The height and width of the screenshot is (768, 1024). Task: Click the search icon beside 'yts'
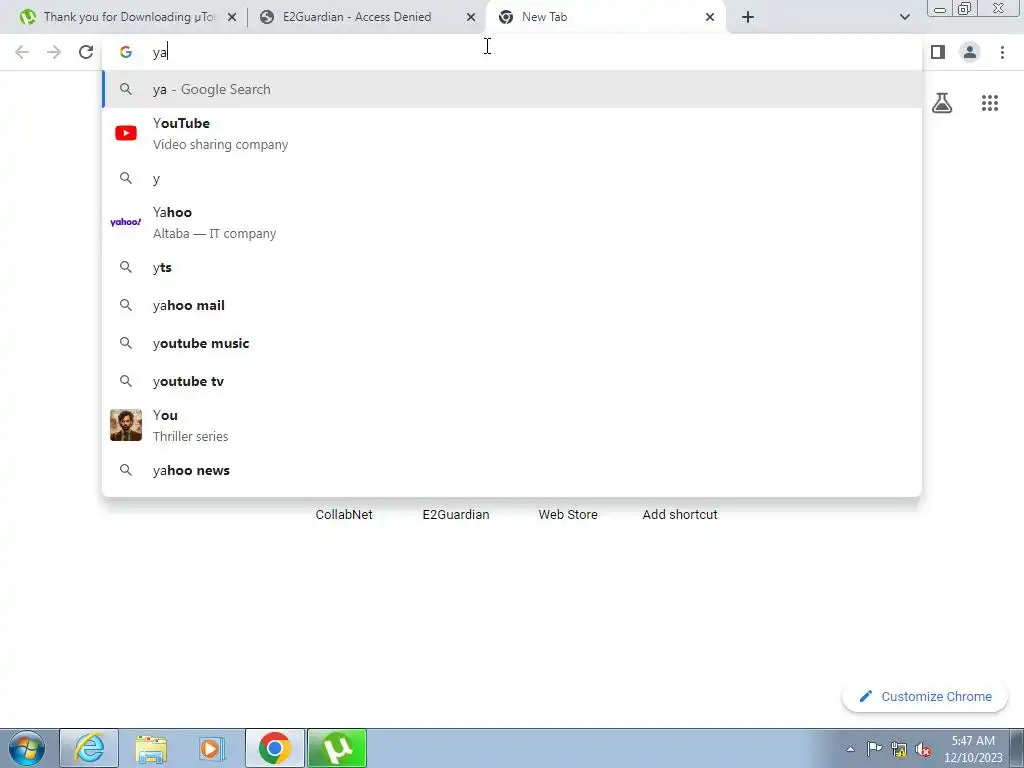125,267
